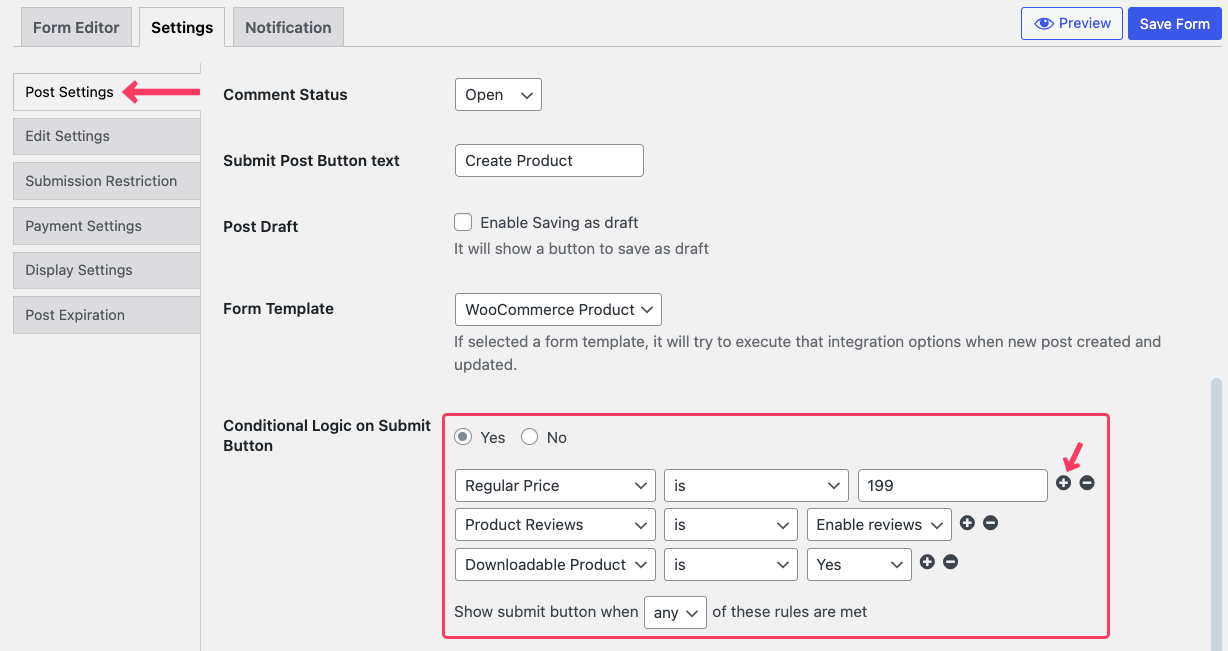This screenshot has width=1228, height=651.
Task: Open Post Settings section
Action: (106, 92)
